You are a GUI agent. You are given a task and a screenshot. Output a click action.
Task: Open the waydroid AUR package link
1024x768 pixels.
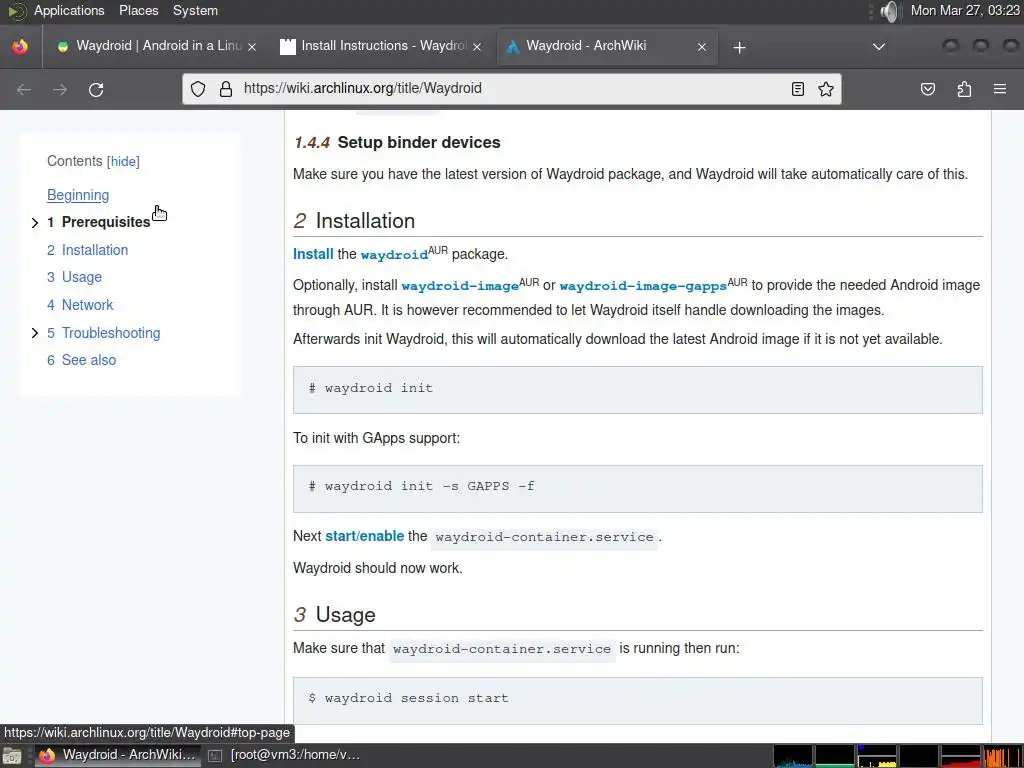[394, 255]
